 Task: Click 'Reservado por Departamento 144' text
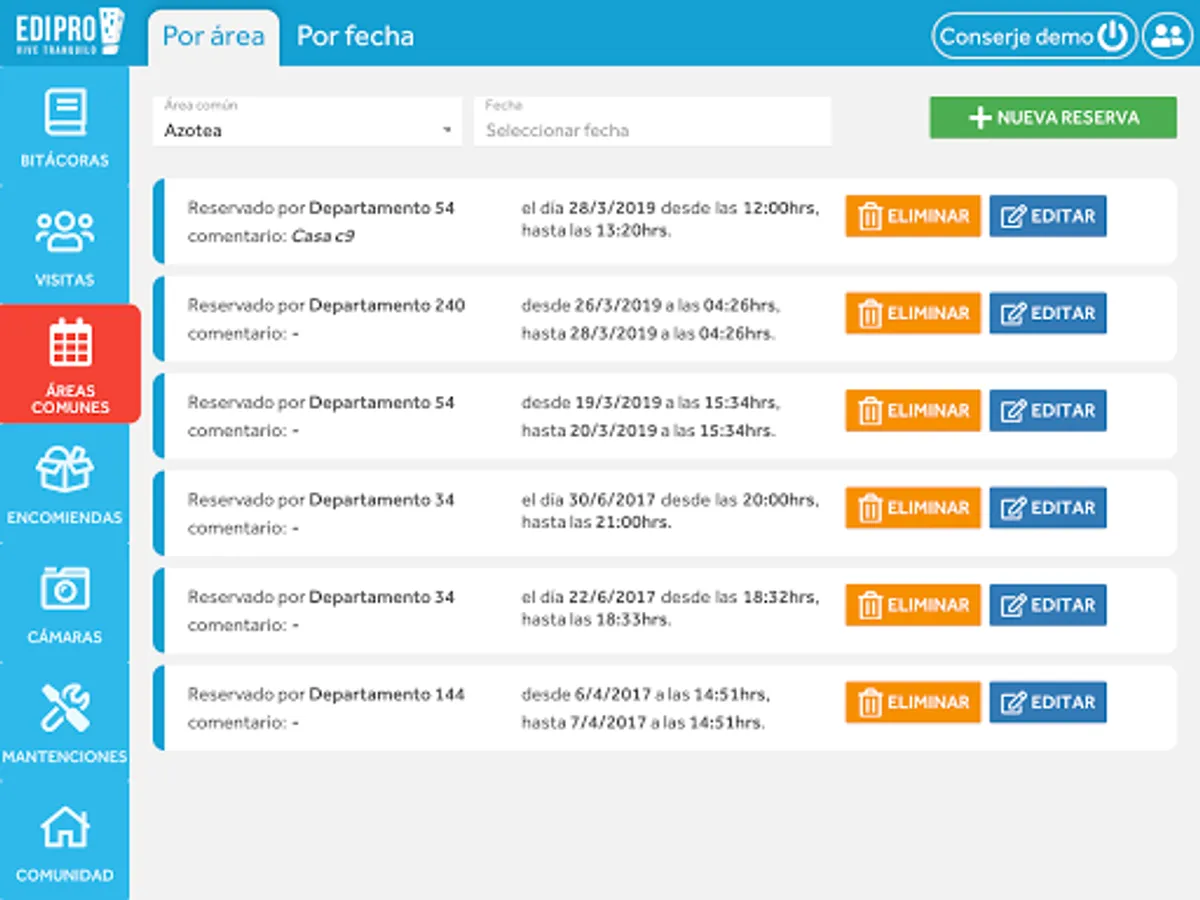click(326, 694)
